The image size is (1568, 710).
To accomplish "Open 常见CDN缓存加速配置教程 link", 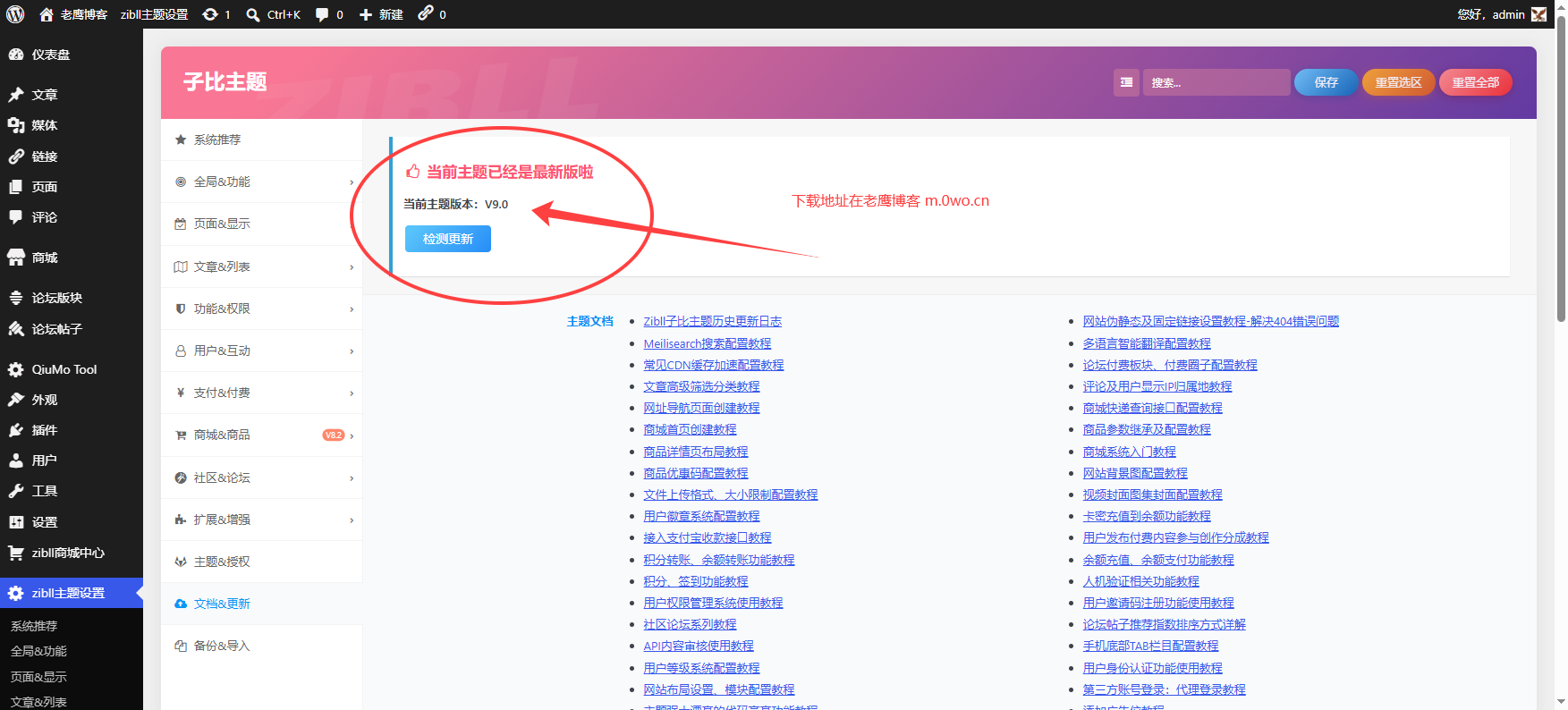I will point(713,365).
